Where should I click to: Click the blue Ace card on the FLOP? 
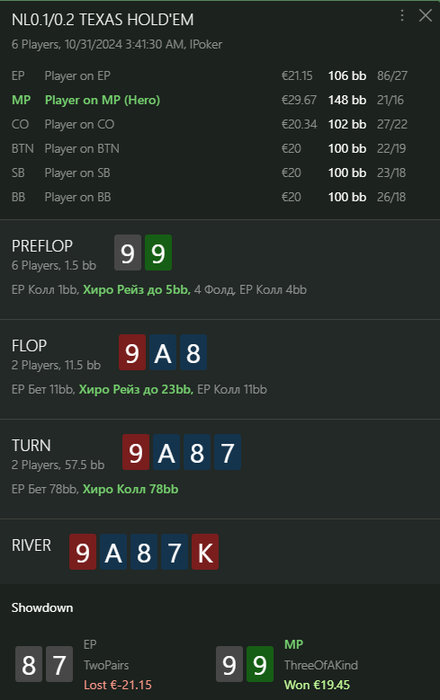(163, 352)
